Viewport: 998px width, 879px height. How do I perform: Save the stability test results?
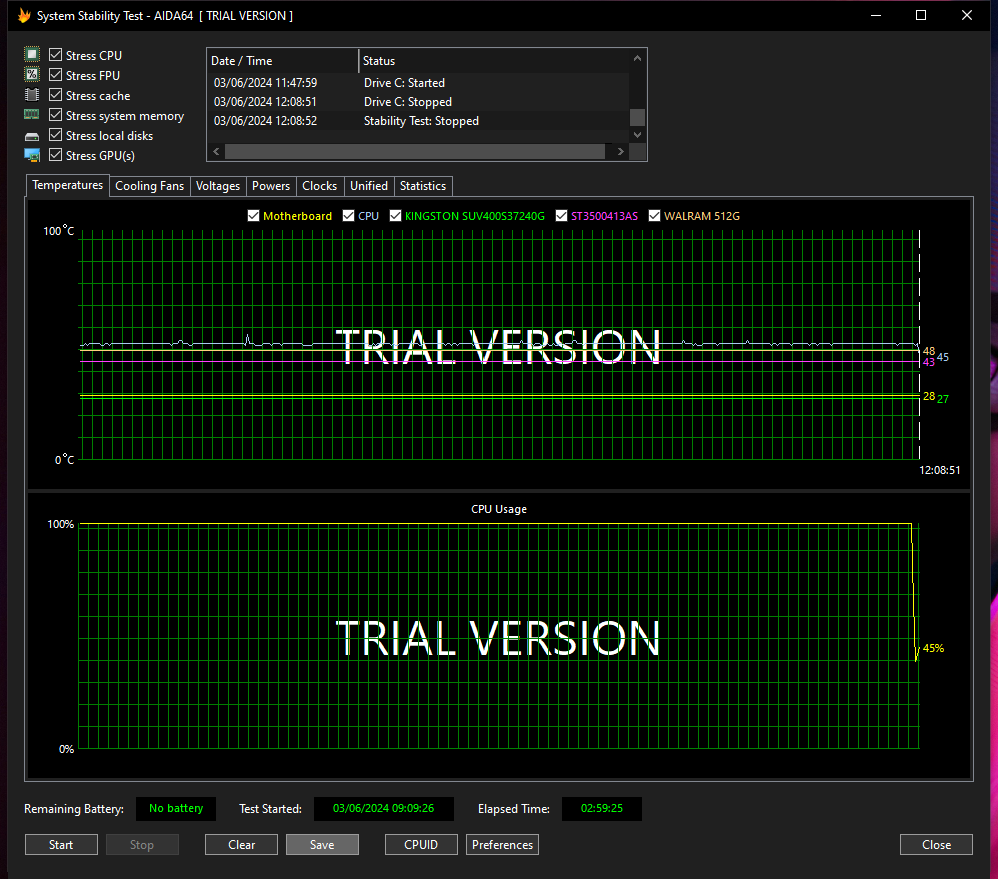(322, 845)
